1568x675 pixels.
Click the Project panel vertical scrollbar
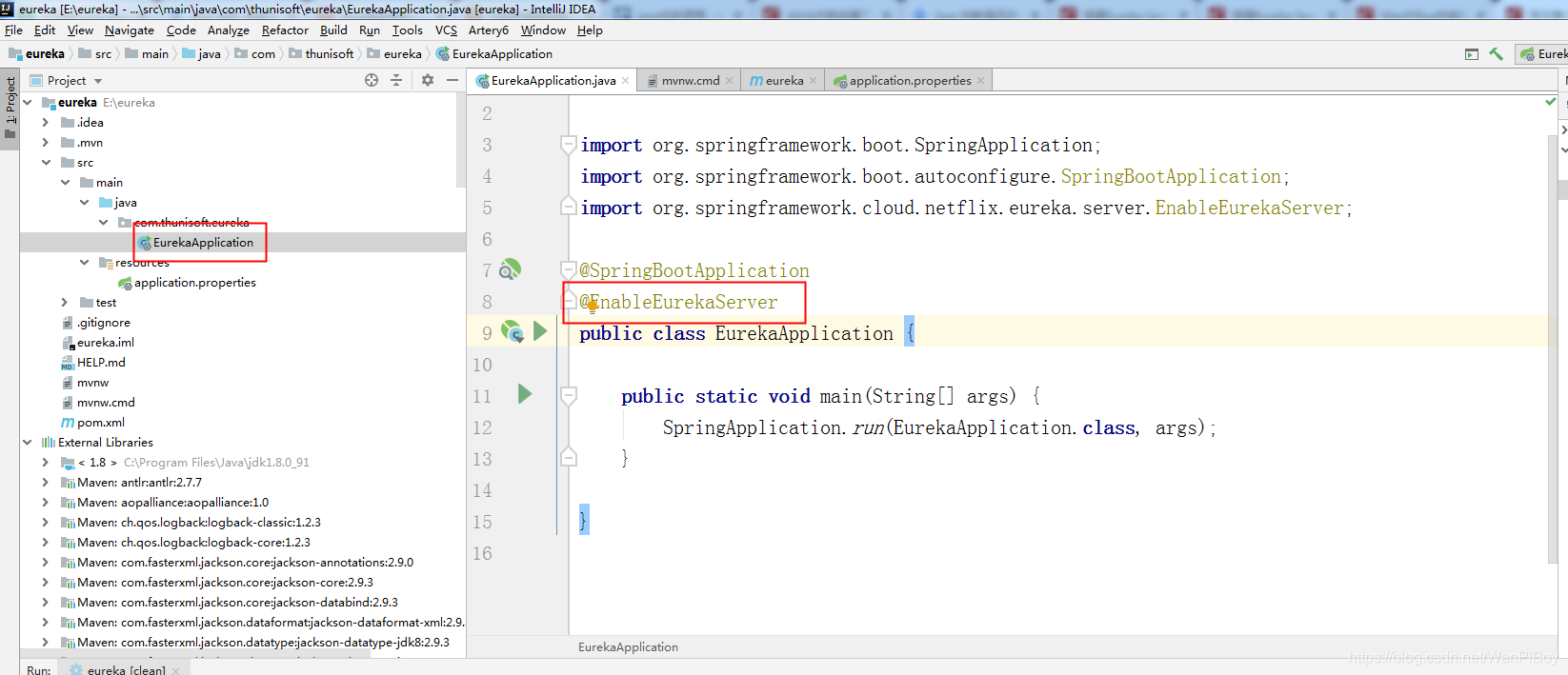click(x=461, y=140)
